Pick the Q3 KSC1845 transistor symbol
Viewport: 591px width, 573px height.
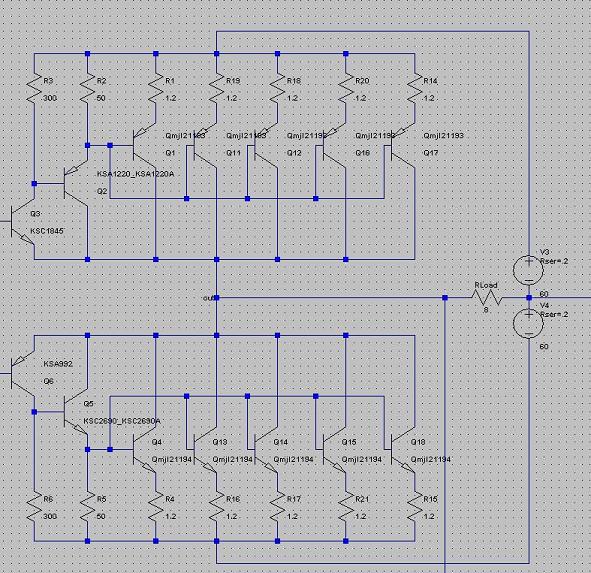23,221
